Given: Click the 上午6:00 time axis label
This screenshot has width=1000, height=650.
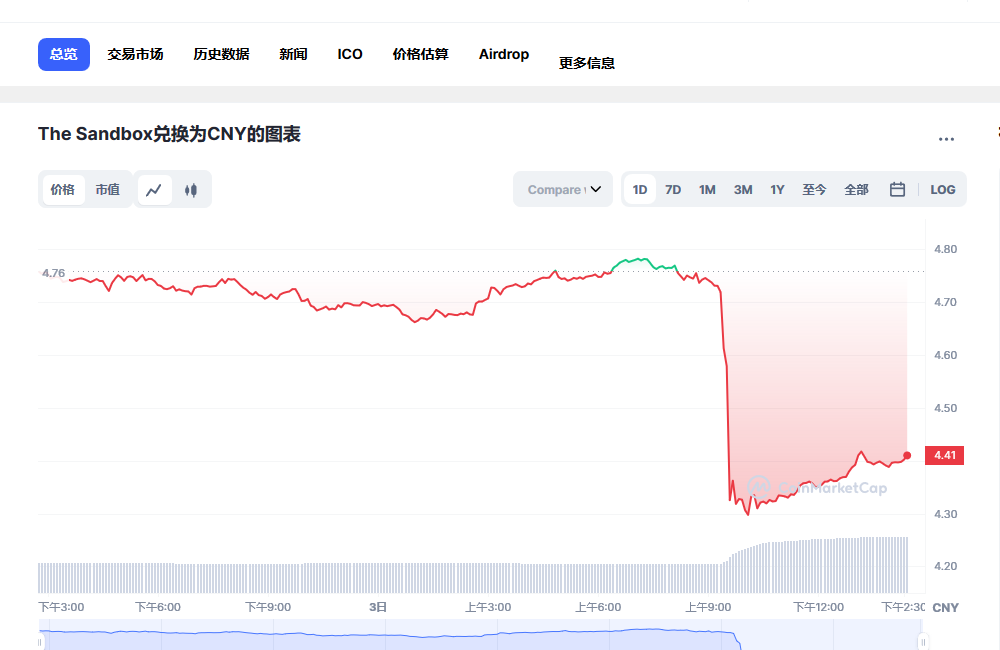Looking at the screenshot, I should click(x=598, y=607).
